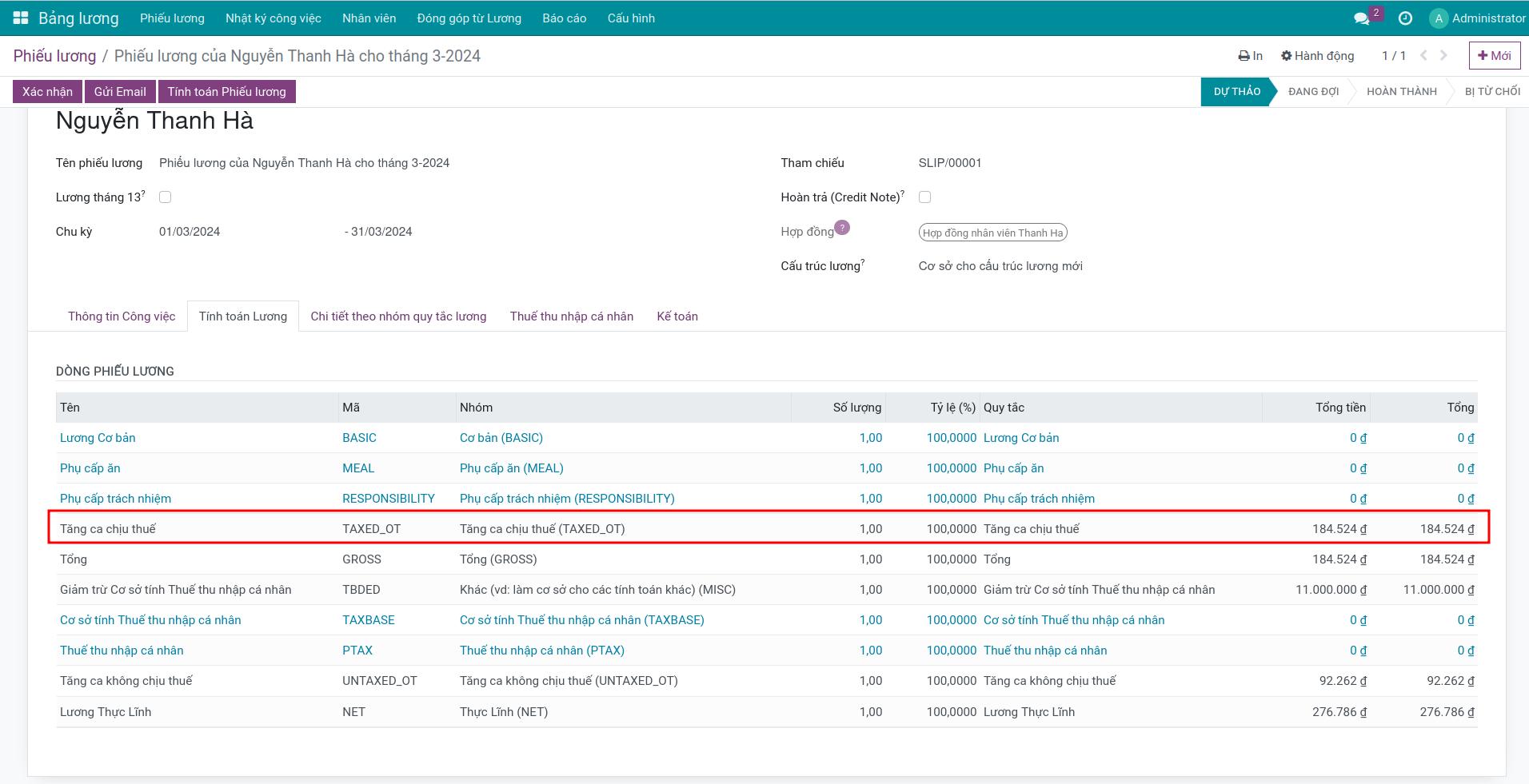Open the Lương Cơ bản line name

[98, 438]
